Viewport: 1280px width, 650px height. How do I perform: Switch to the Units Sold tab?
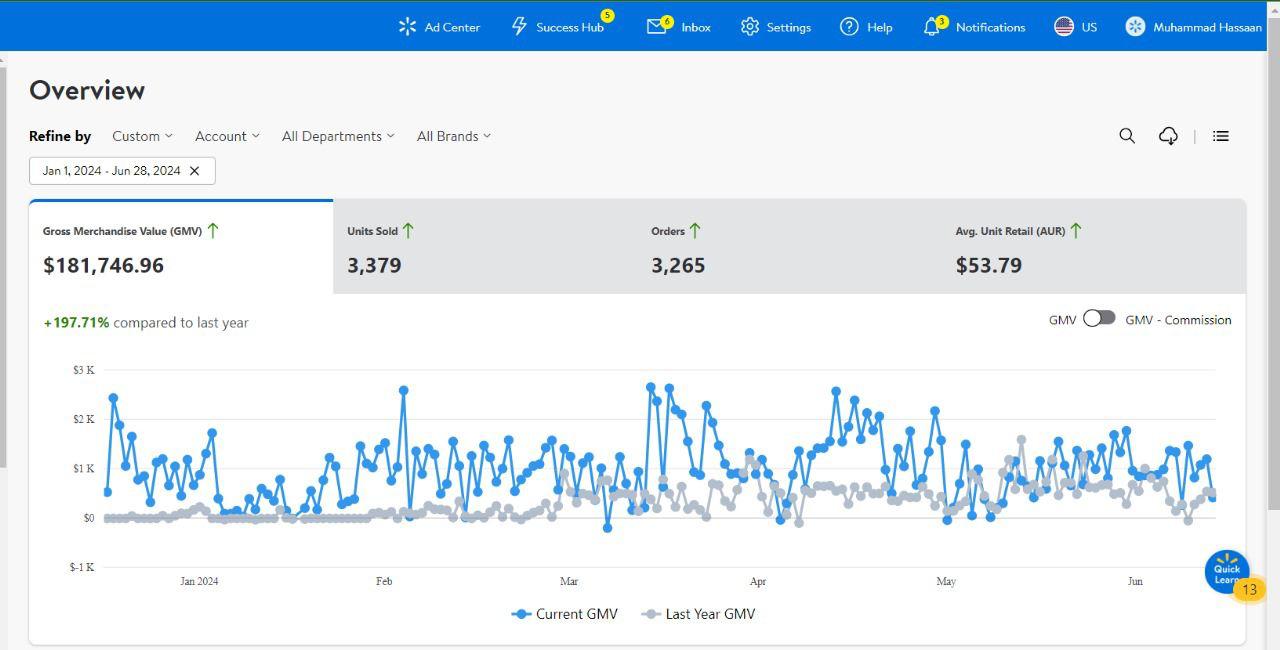click(x=485, y=247)
